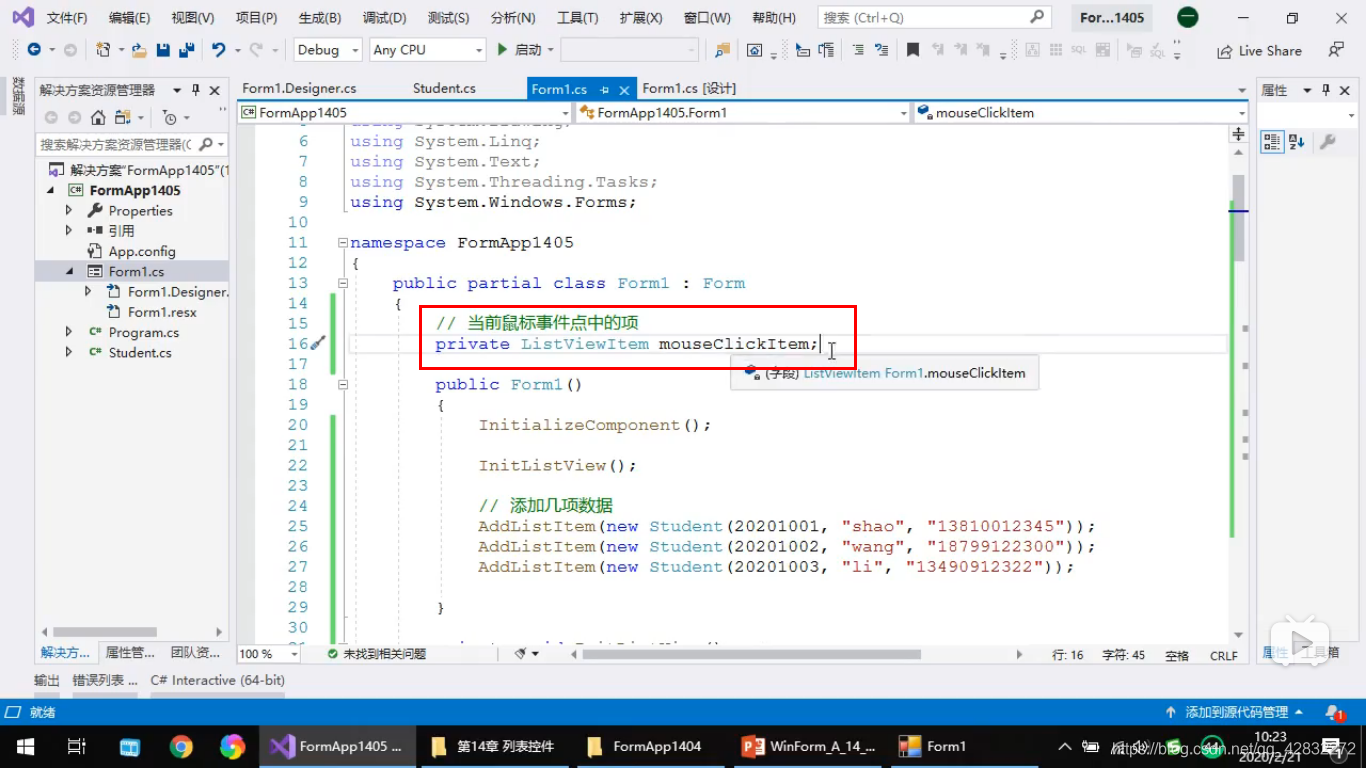Open the 调试(D) menu
Viewport: 1366px width, 768px height.
coord(384,18)
